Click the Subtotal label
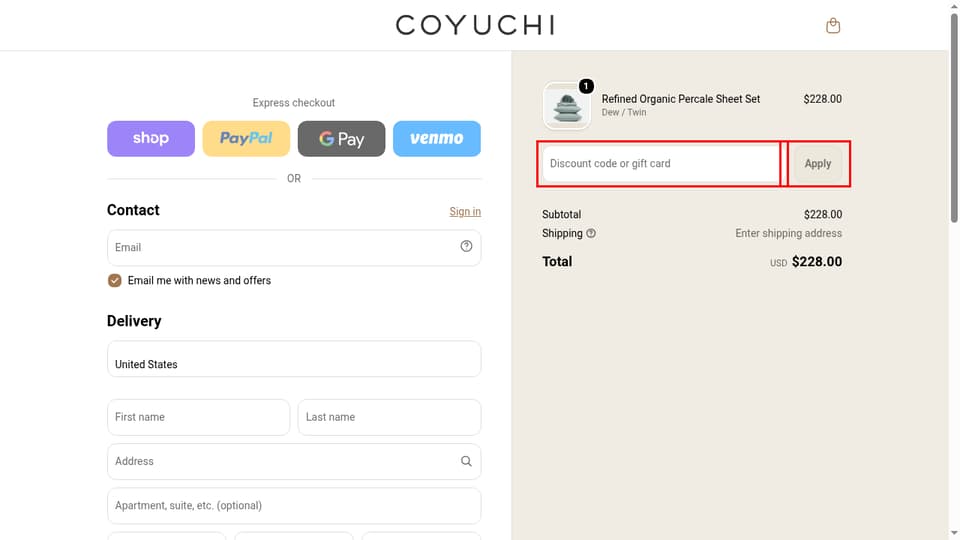 [x=561, y=214]
